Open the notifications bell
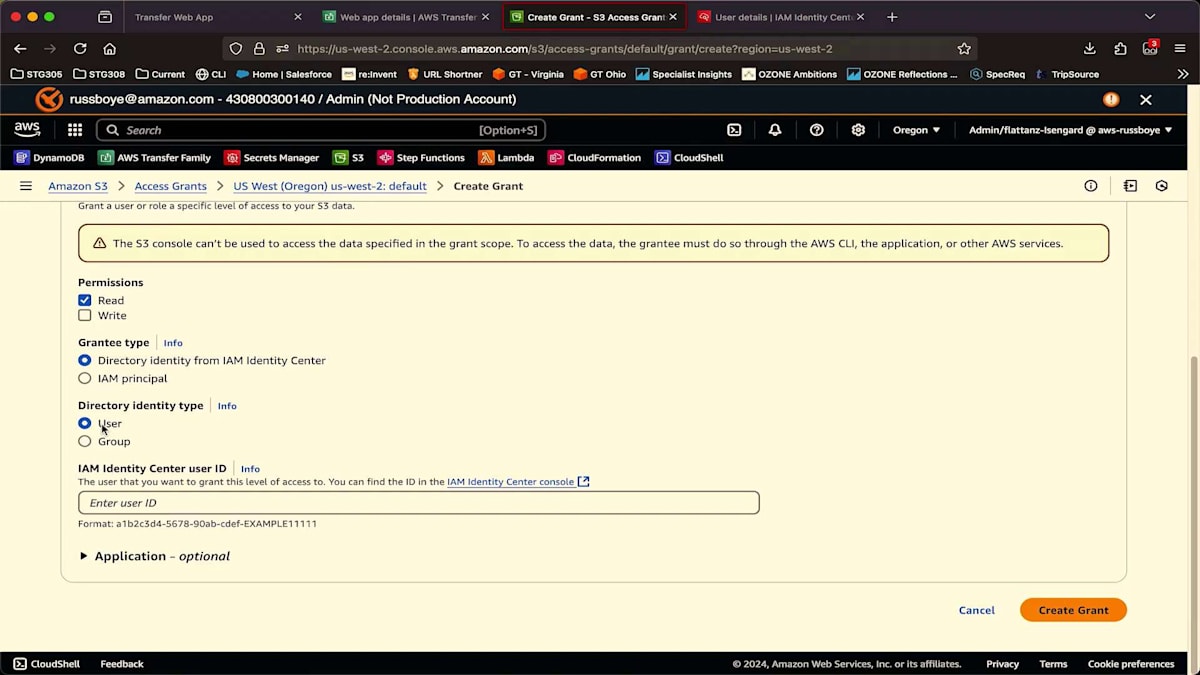The image size is (1200, 675). pyautogui.click(x=775, y=130)
